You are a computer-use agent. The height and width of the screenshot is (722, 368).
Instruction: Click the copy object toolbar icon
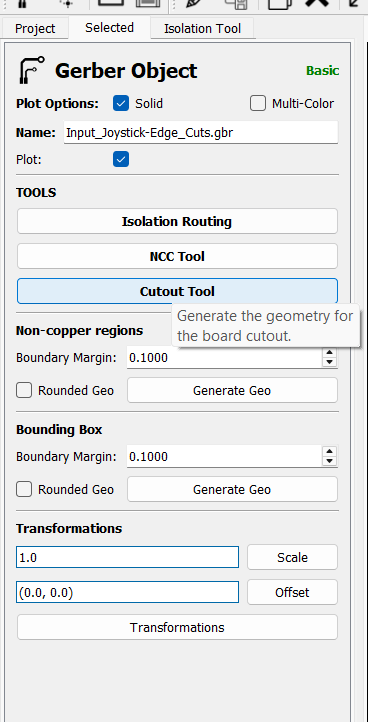pyautogui.click(x=279, y=4)
